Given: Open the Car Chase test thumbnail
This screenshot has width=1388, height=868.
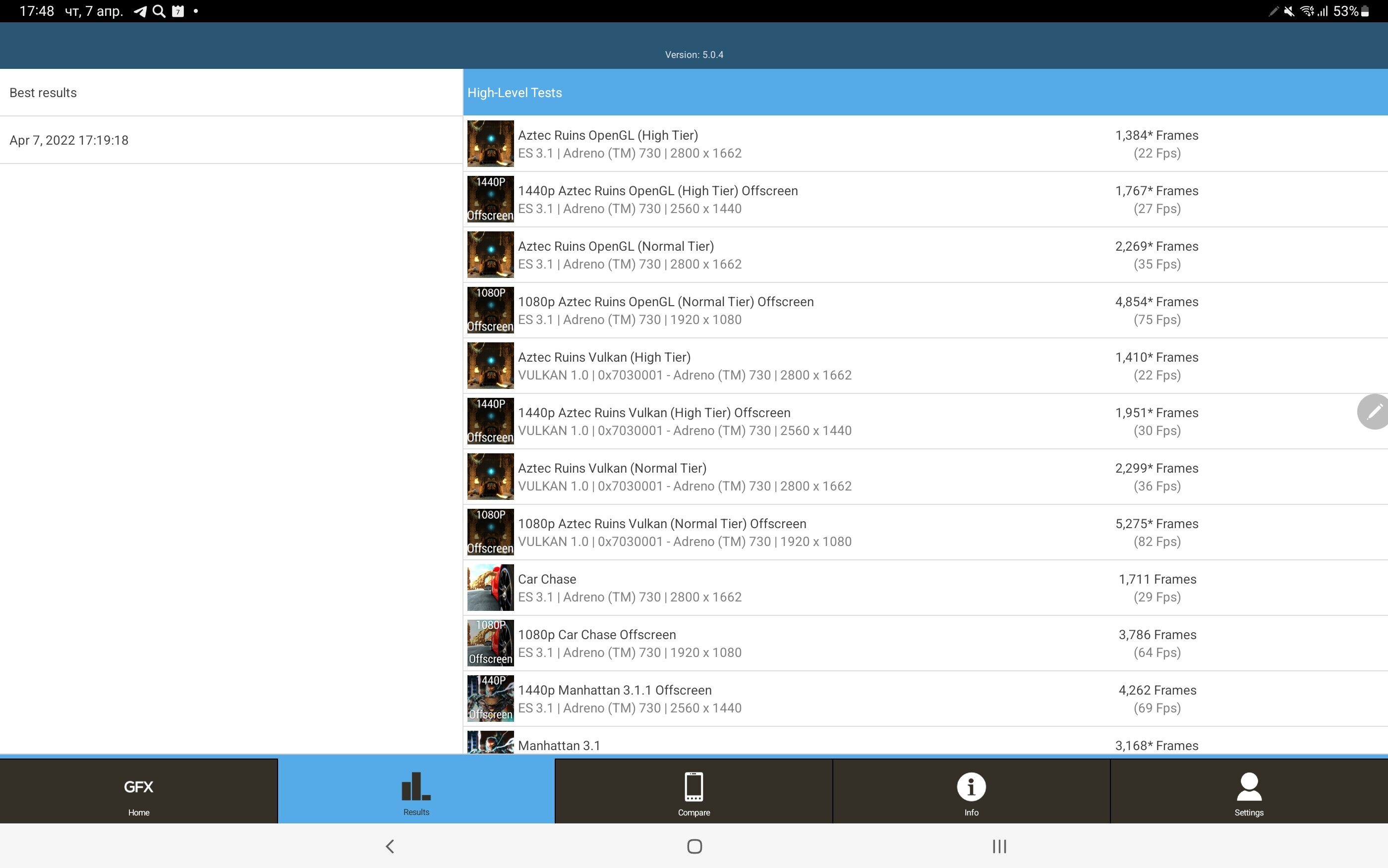Looking at the screenshot, I should [490, 588].
